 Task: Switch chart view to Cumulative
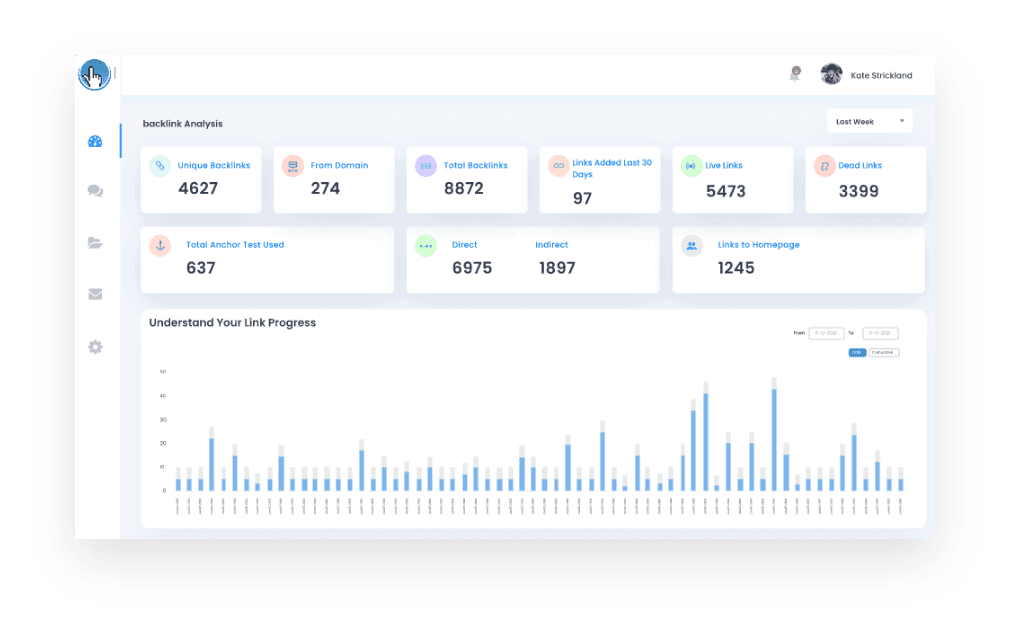[x=884, y=352]
